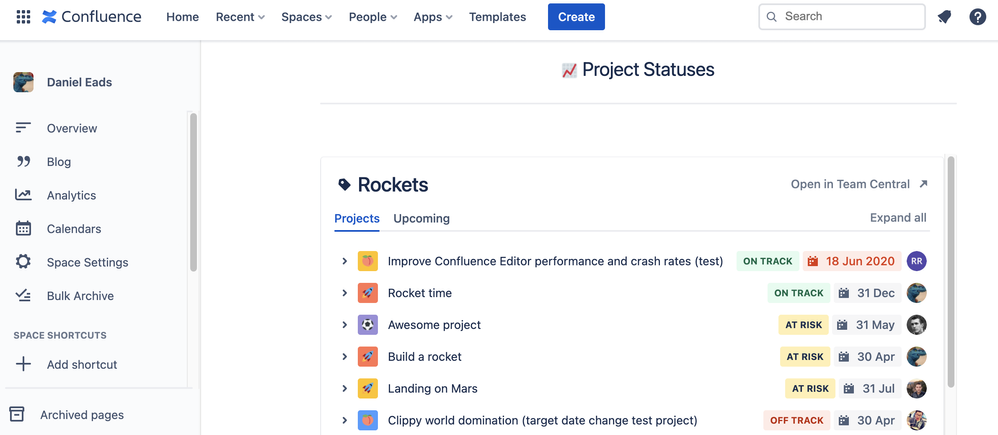Click the Space Settings gear icon
Screen dimensions: 998x435
coord(24,262)
